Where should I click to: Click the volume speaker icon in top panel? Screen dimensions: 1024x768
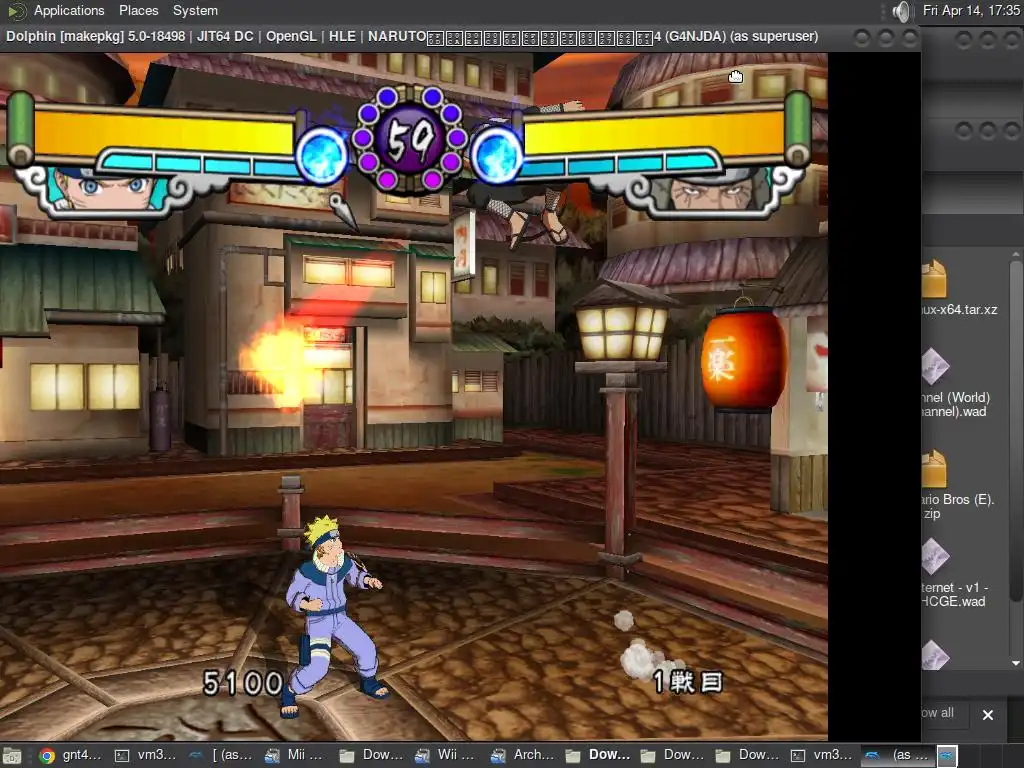coord(901,11)
